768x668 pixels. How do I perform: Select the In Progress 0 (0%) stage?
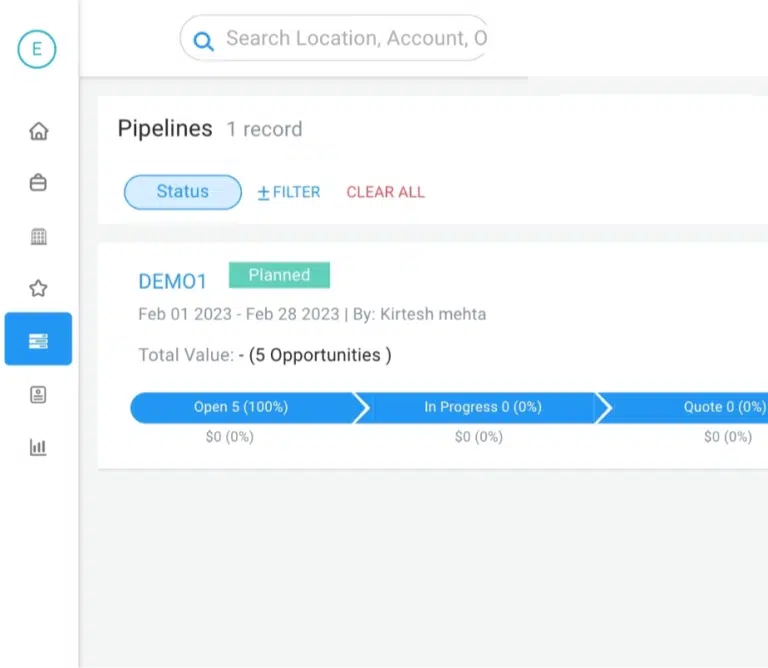tap(482, 407)
